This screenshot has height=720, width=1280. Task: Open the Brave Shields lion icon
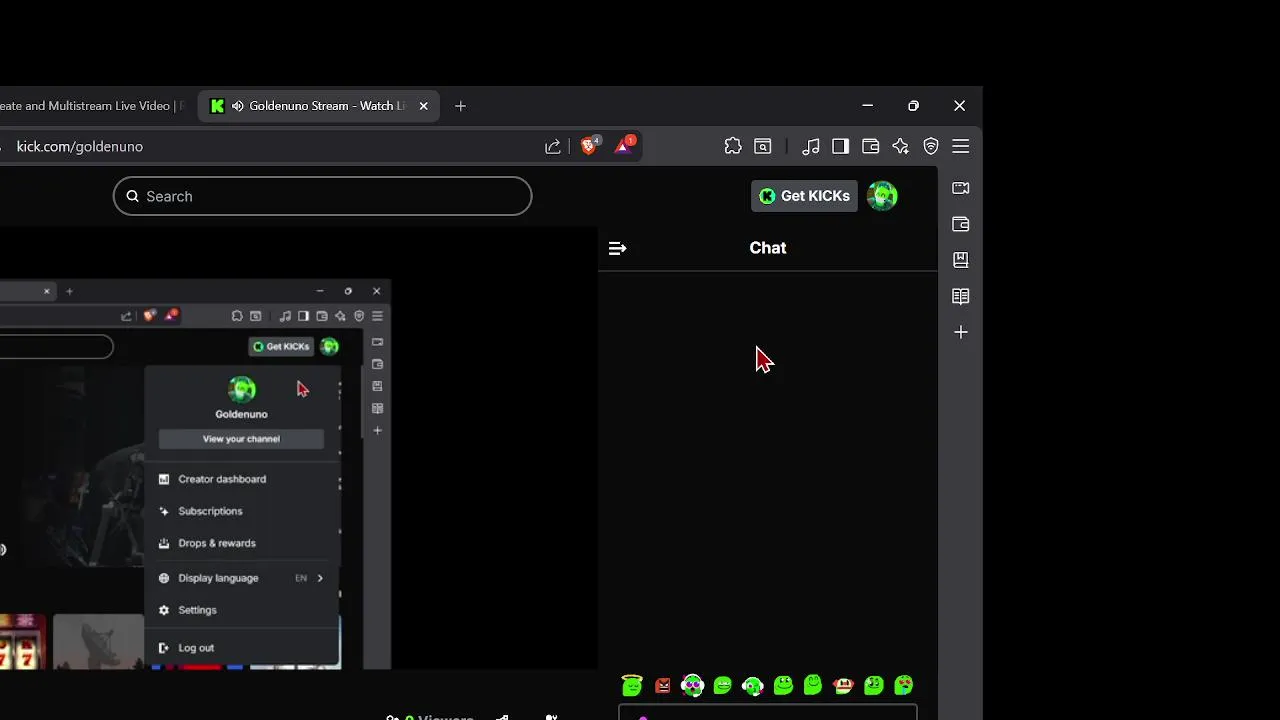pos(589,146)
